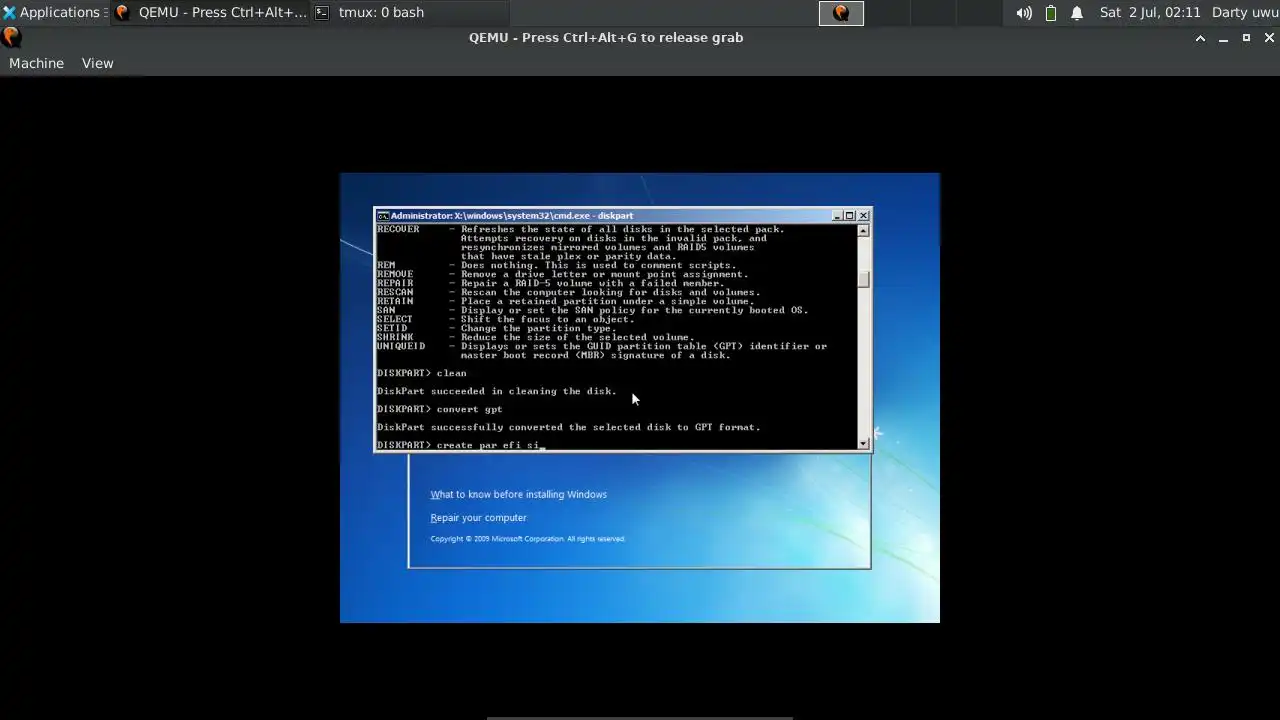This screenshot has height=720, width=1280.
Task: Shade the QEMU window with the up arrow
Action: click(1200, 38)
